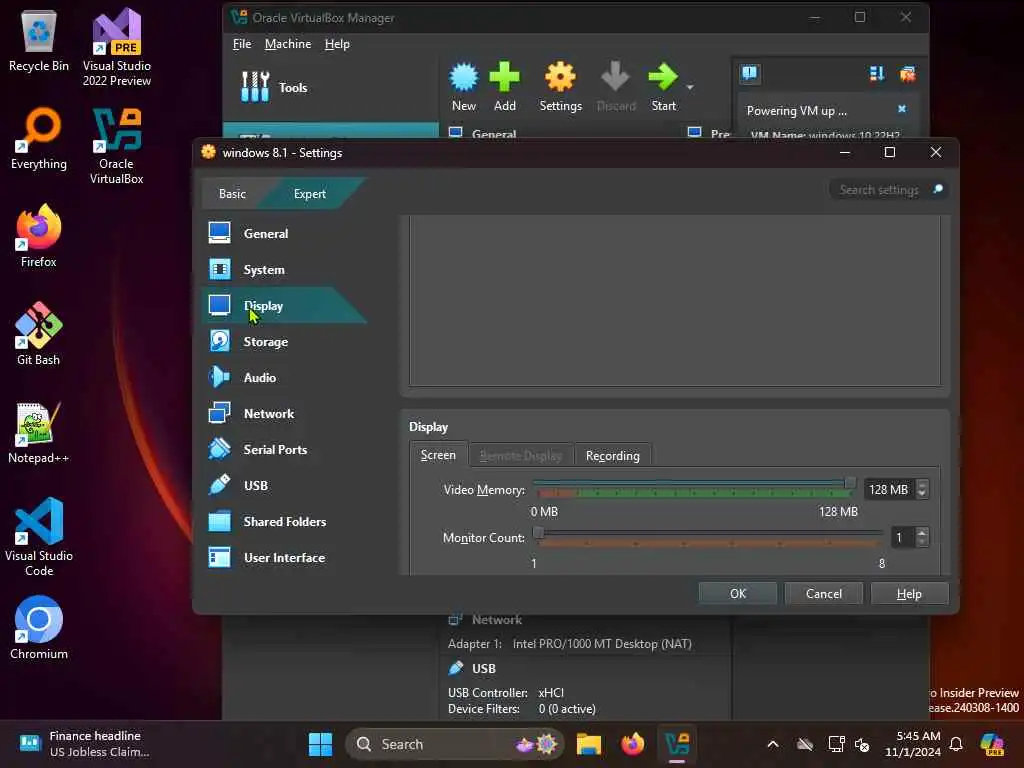Open File menu in VirtualBox Manager

click(x=242, y=44)
